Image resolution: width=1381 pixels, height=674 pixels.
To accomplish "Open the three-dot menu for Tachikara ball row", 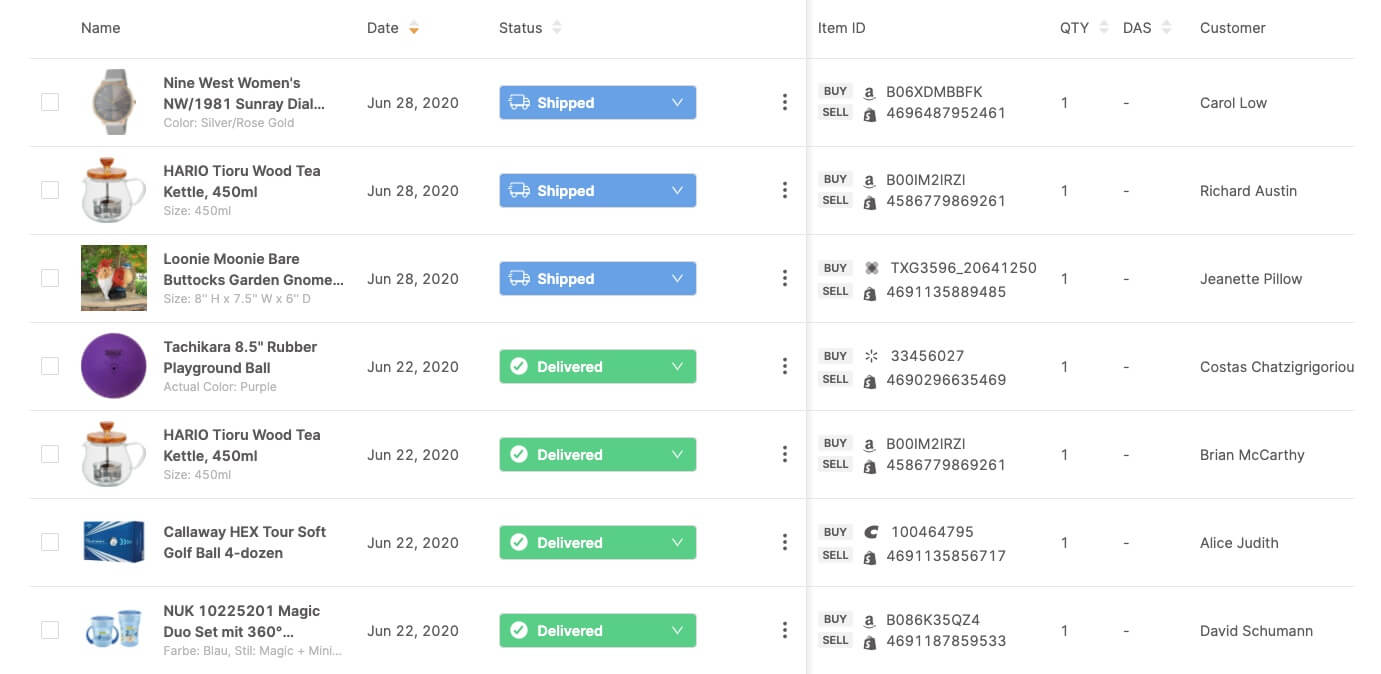I will [785, 366].
